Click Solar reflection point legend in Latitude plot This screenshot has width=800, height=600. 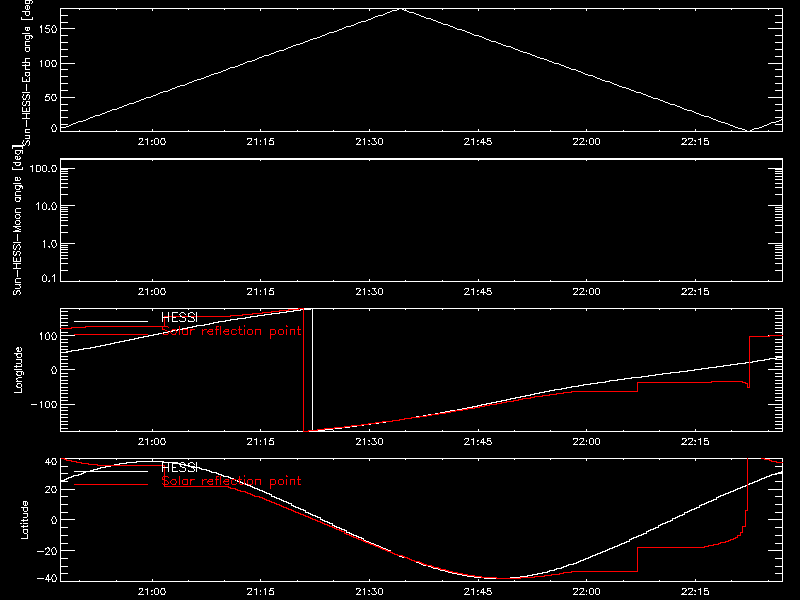pos(232,481)
